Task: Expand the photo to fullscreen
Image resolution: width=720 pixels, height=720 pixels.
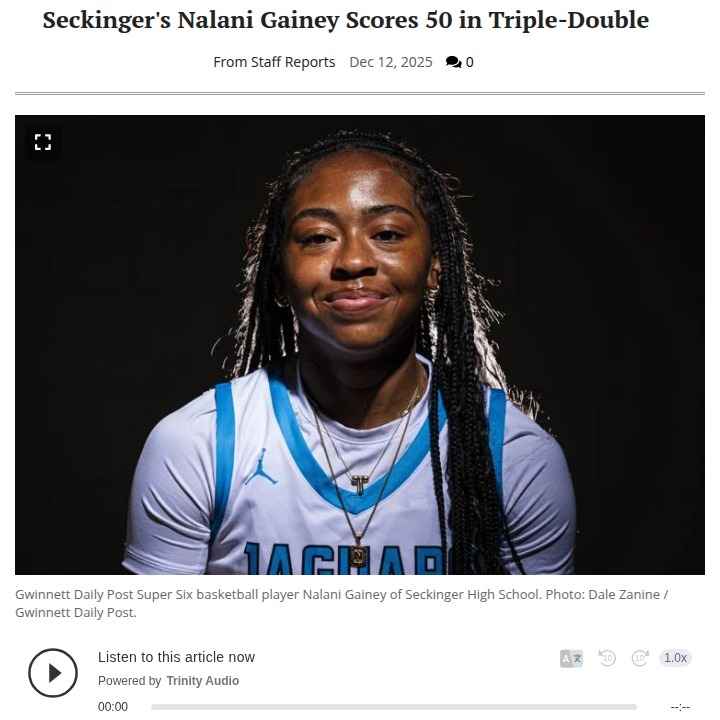Action: pos(43,142)
